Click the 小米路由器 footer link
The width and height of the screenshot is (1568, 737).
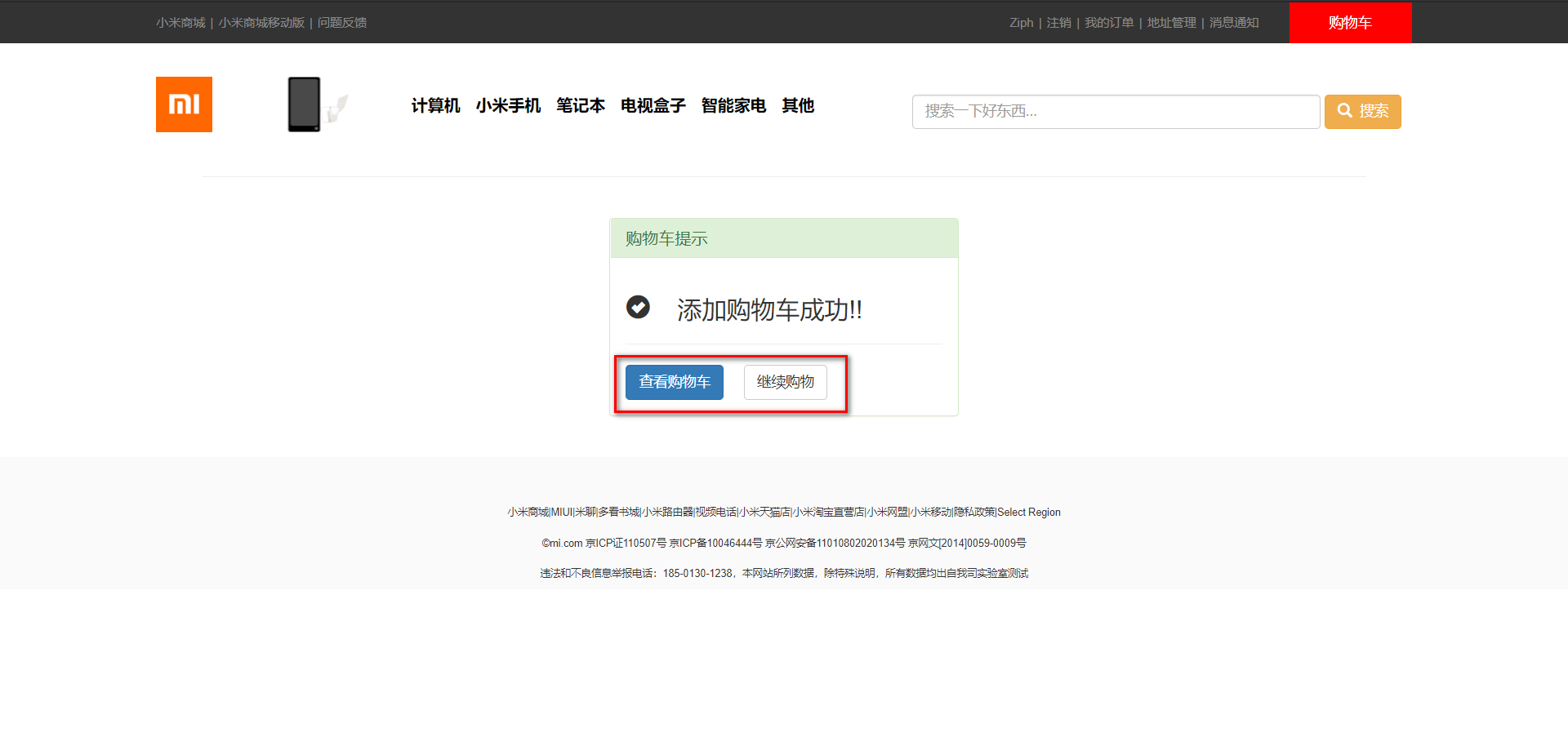click(667, 512)
